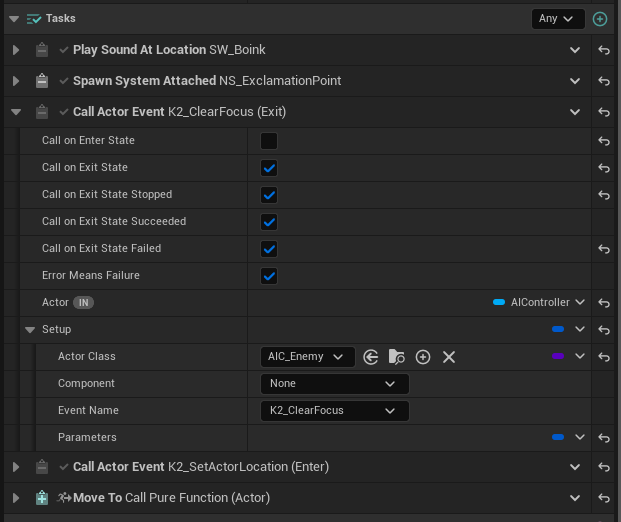Viewport: 621px width, 522px height.
Task: Collapse the Call Actor Event K2_ClearFocus task
Action: click(x=16, y=112)
